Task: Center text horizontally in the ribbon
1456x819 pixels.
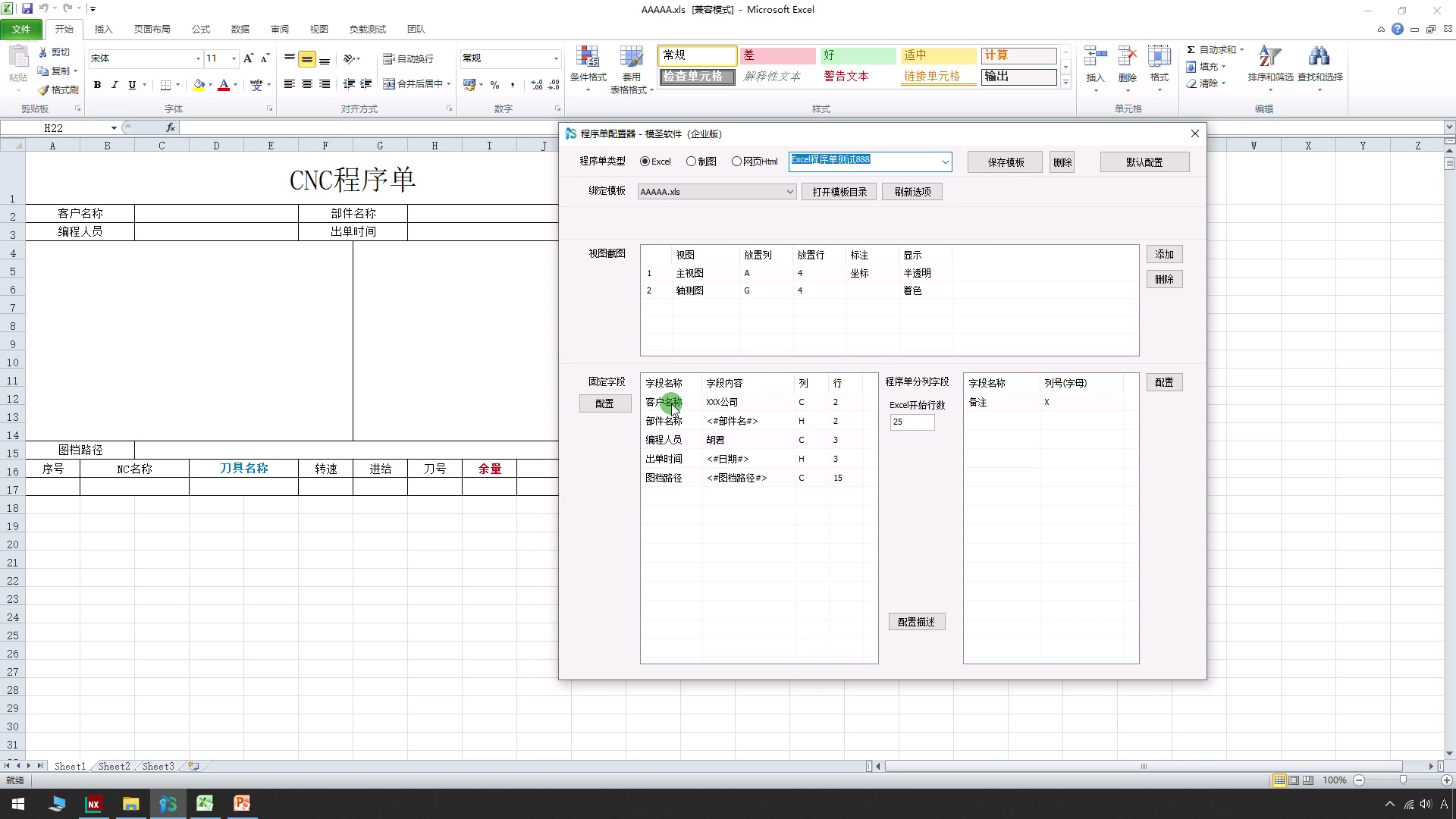Action: pos(307,84)
